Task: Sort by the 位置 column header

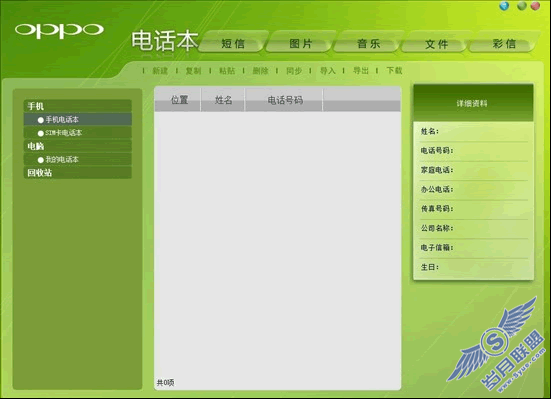Action: click(x=178, y=100)
